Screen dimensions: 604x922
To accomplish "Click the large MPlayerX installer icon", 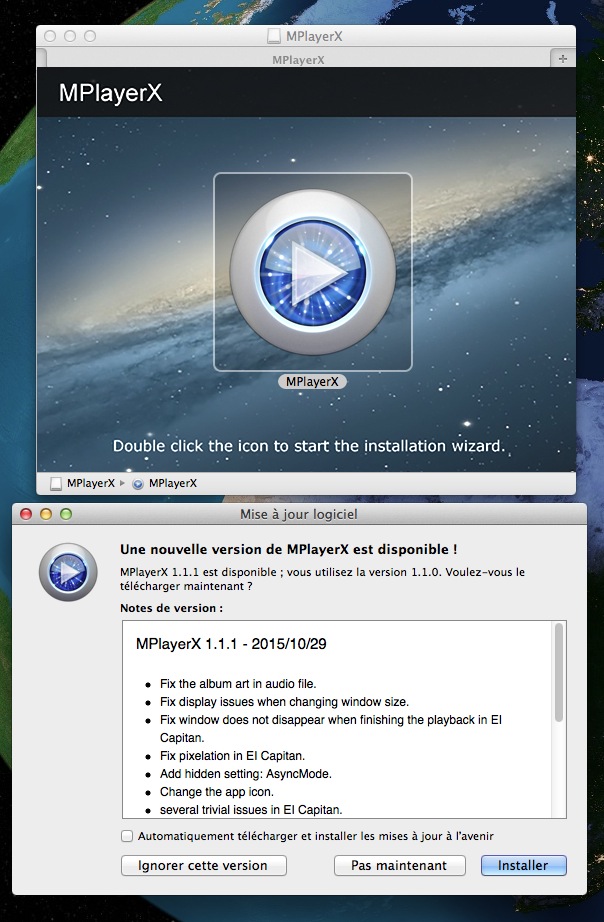I will click(x=312, y=272).
